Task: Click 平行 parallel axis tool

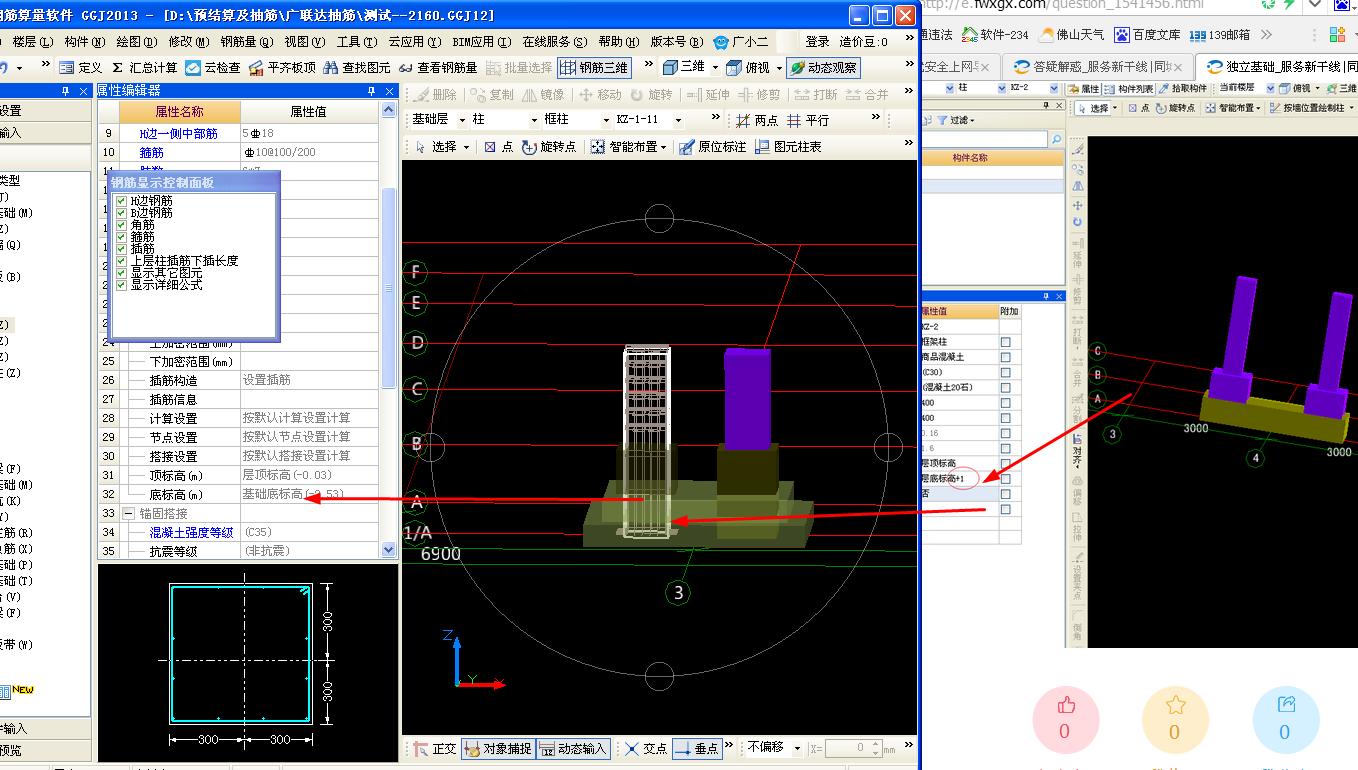Action: [x=808, y=120]
